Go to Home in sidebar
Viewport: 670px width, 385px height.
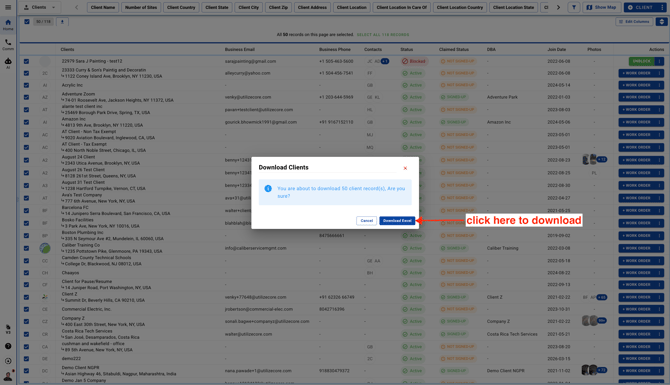tap(8, 24)
